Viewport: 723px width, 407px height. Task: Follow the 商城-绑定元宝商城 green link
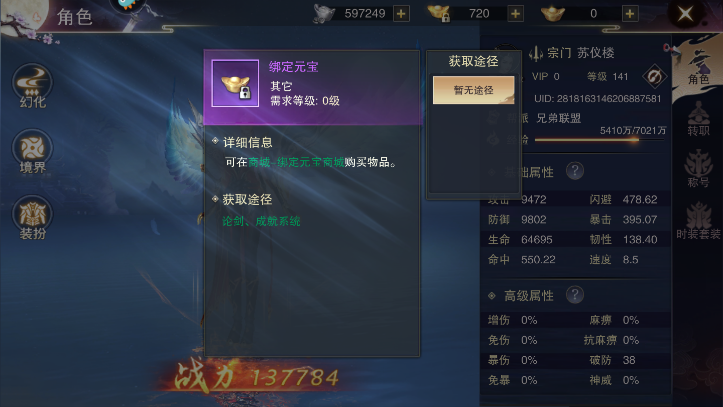coord(296,162)
